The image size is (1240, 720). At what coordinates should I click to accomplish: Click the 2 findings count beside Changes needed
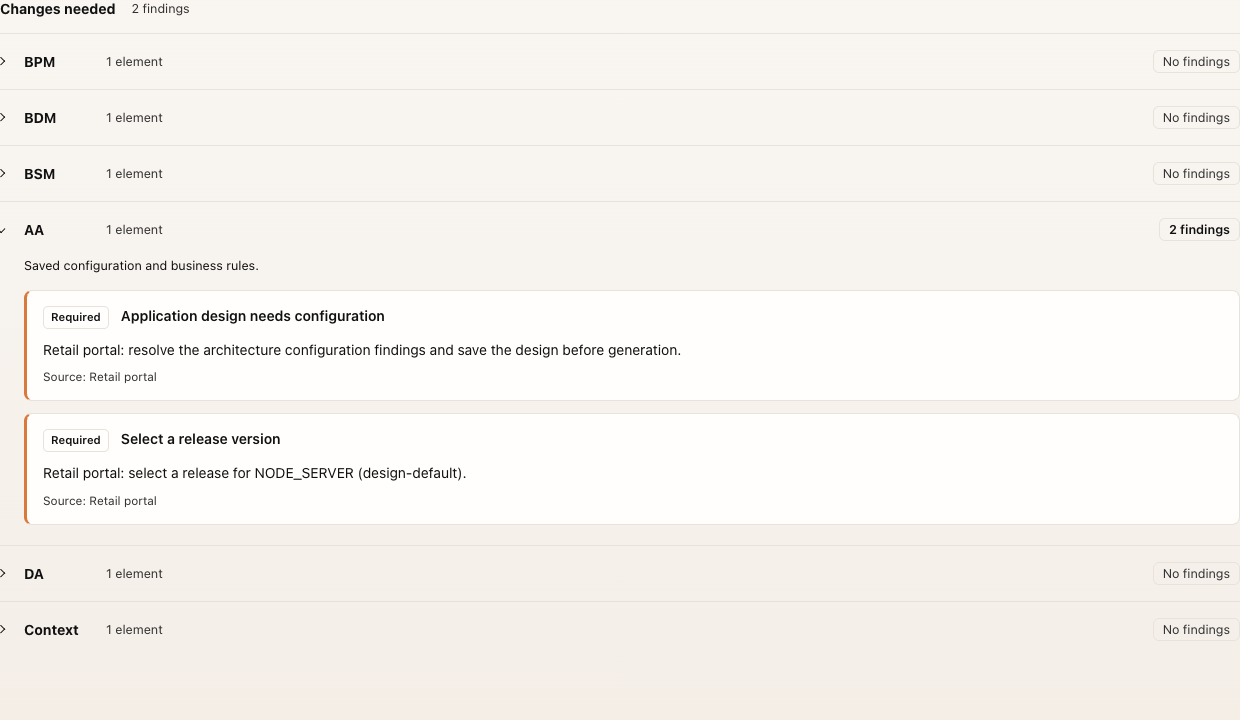point(160,9)
